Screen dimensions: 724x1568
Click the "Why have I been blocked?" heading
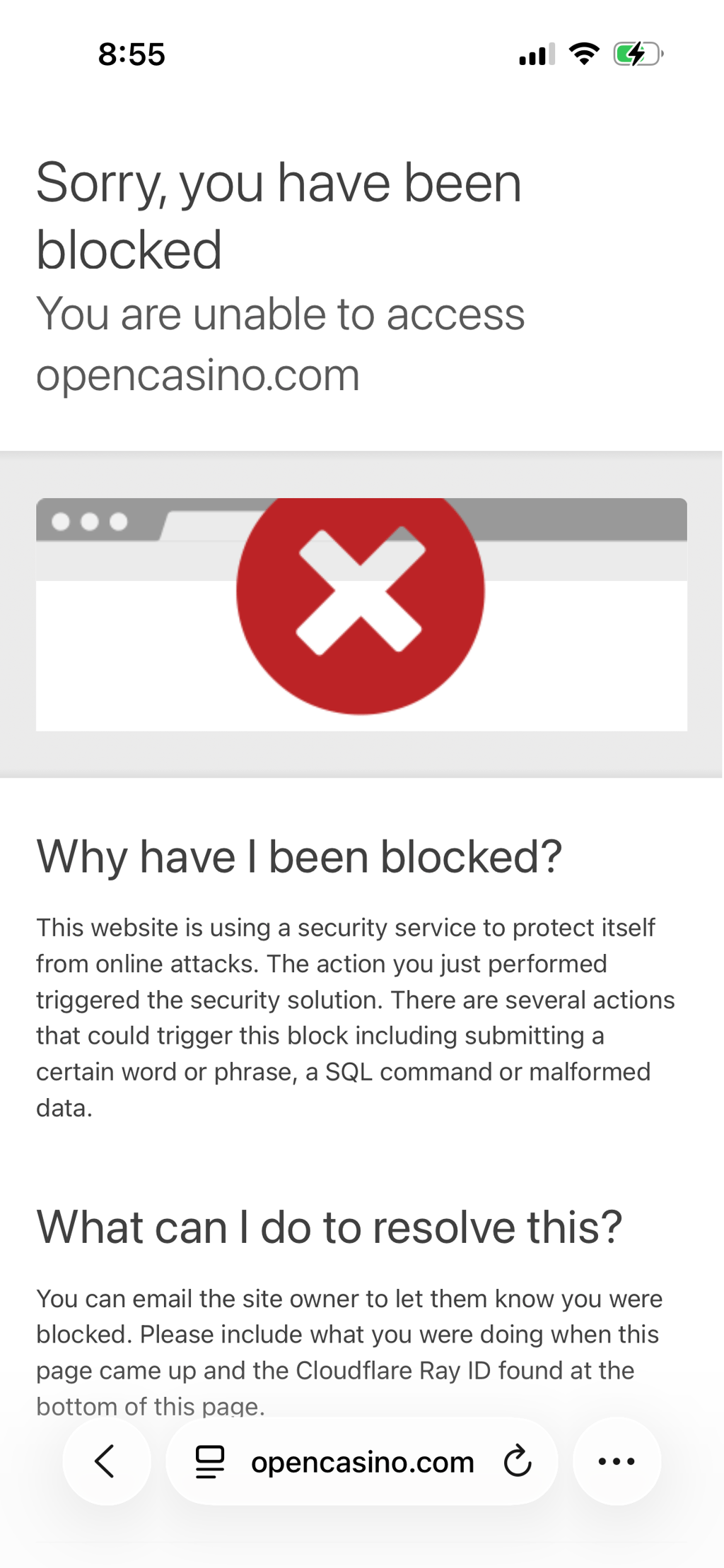coord(299,856)
